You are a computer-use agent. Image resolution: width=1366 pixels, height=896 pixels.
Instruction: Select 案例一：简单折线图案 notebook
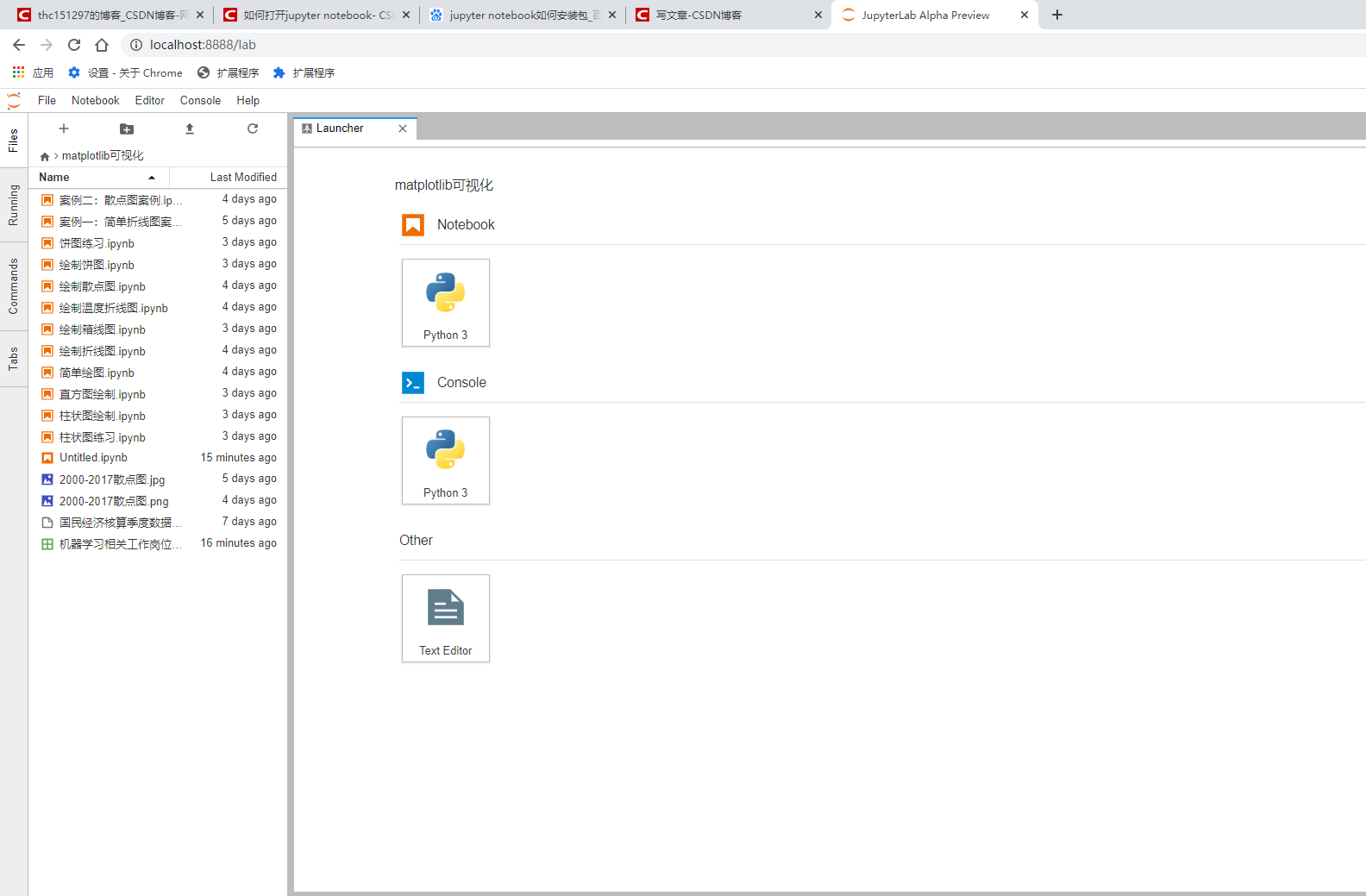(158, 222)
